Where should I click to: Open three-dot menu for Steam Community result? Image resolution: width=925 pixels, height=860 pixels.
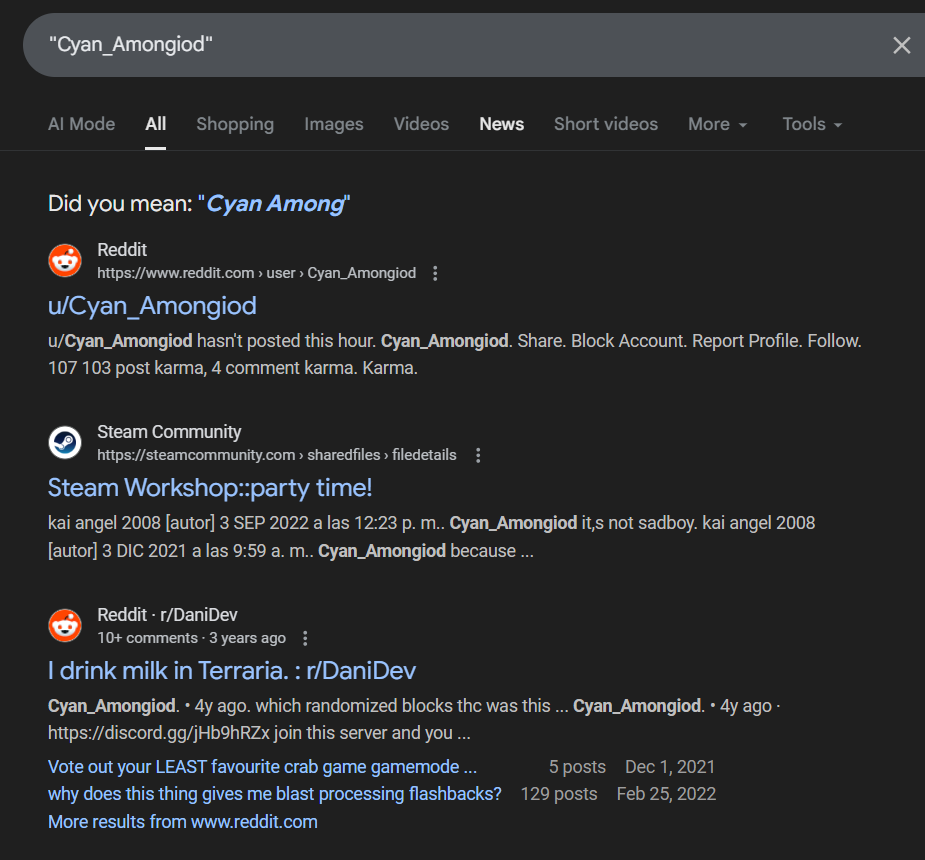pyautogui.click(x=478, y=455)
